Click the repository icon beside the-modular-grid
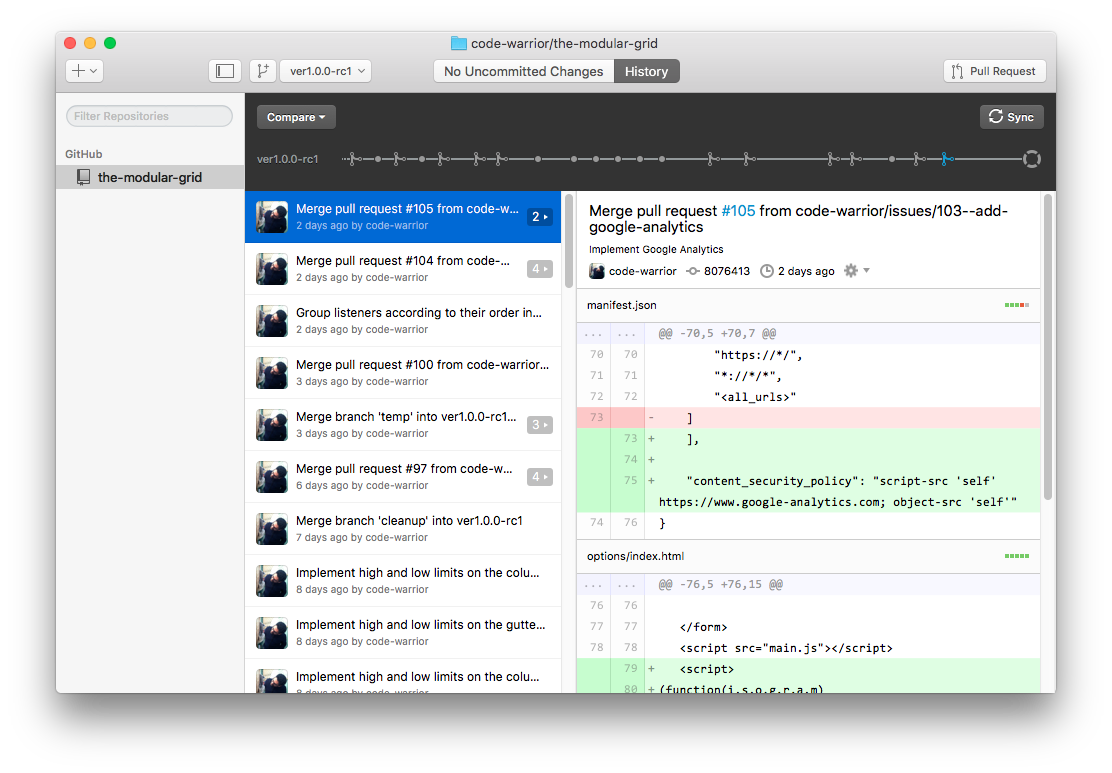This screenshot has width=1112, height=773. 84,177
